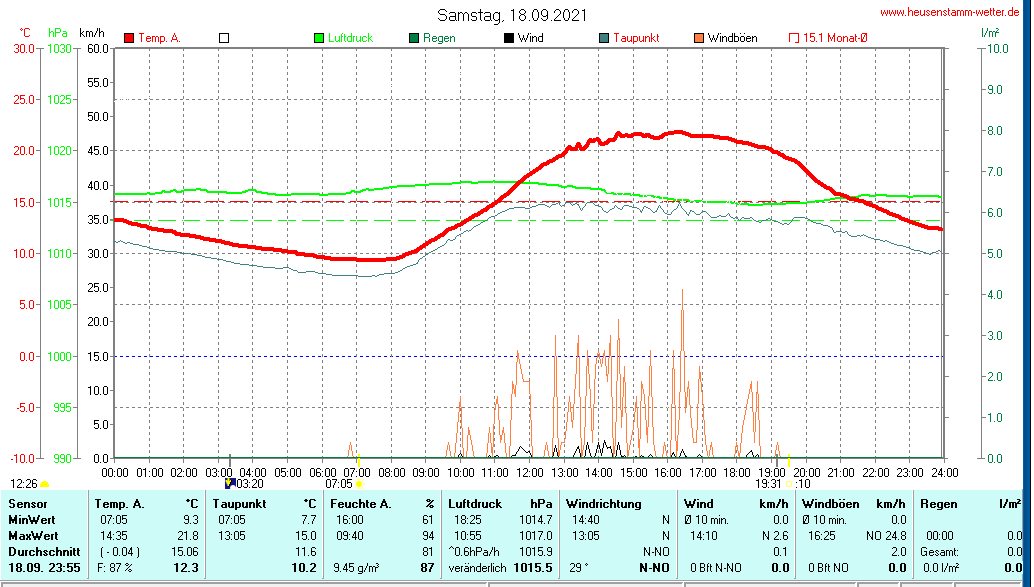The width and height of the screenshot is (1034, 587).
Task: Click the Windböen legend label
Action: pos(732,38)
